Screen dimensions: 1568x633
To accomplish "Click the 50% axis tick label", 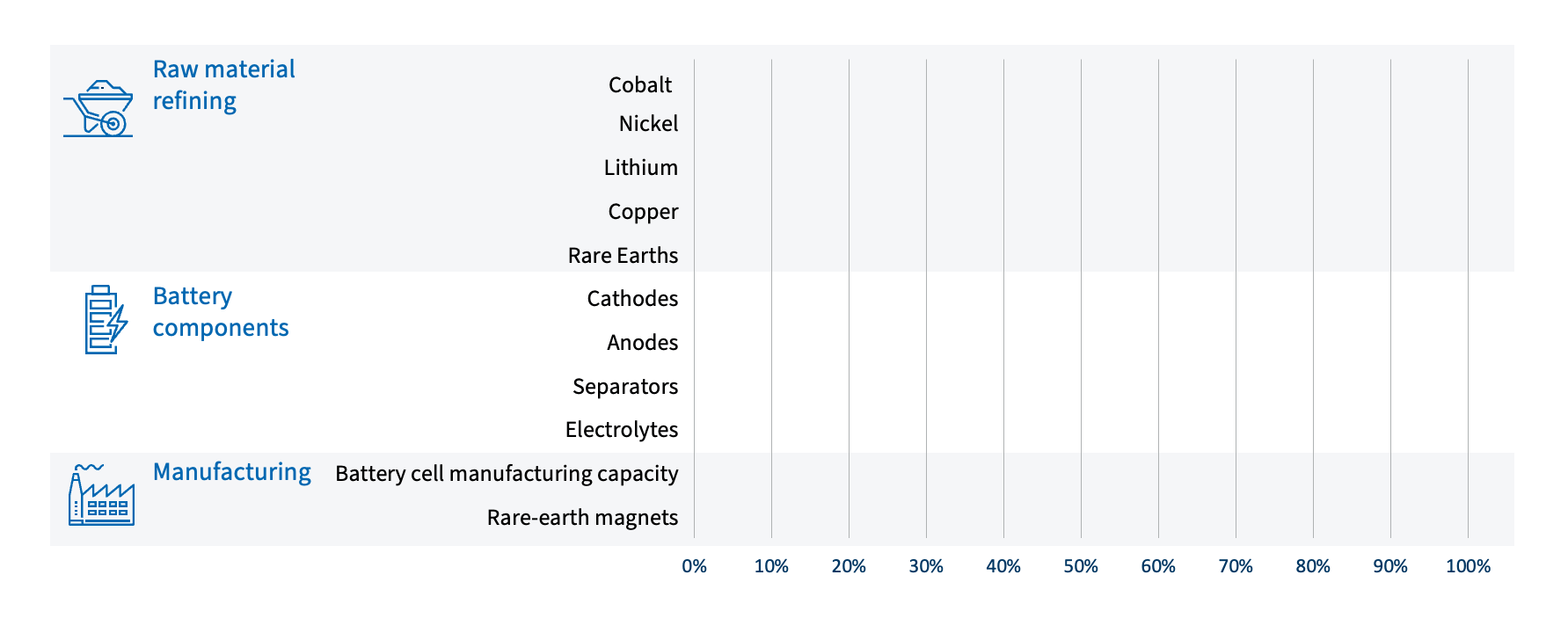I will tap(1081, 567).
